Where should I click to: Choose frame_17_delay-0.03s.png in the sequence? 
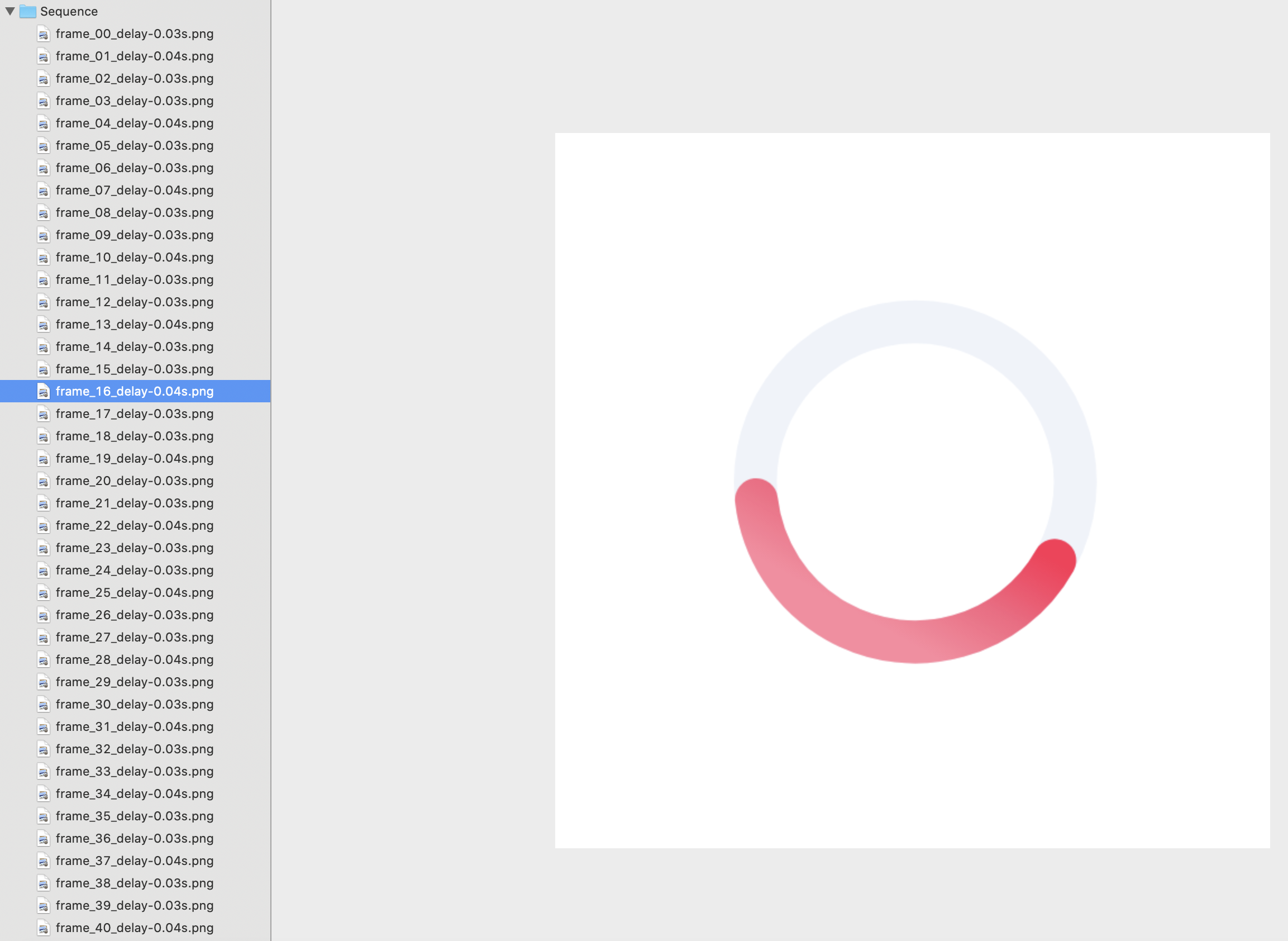tap(135, 414)
